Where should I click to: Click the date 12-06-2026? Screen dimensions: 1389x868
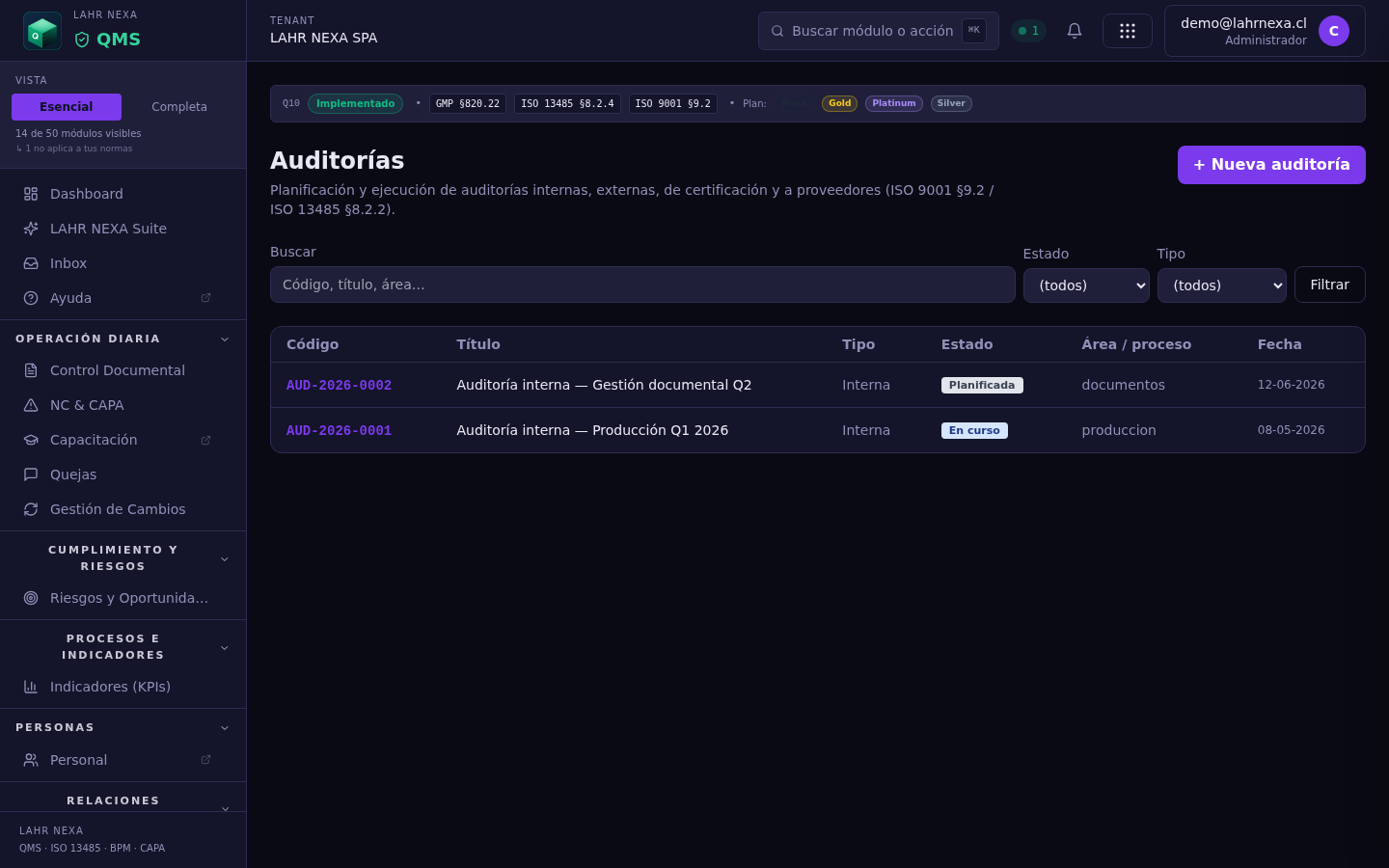(1291, 385)
